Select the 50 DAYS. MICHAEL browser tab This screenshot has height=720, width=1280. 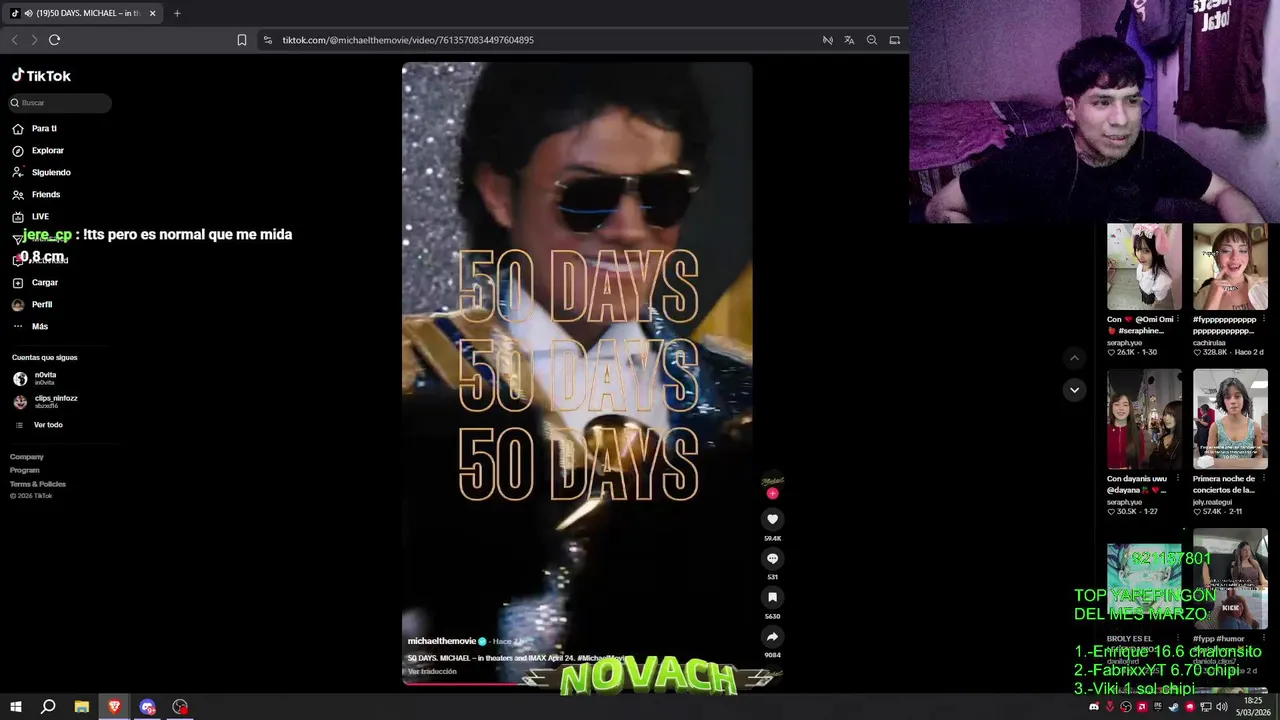coord(84,13)
